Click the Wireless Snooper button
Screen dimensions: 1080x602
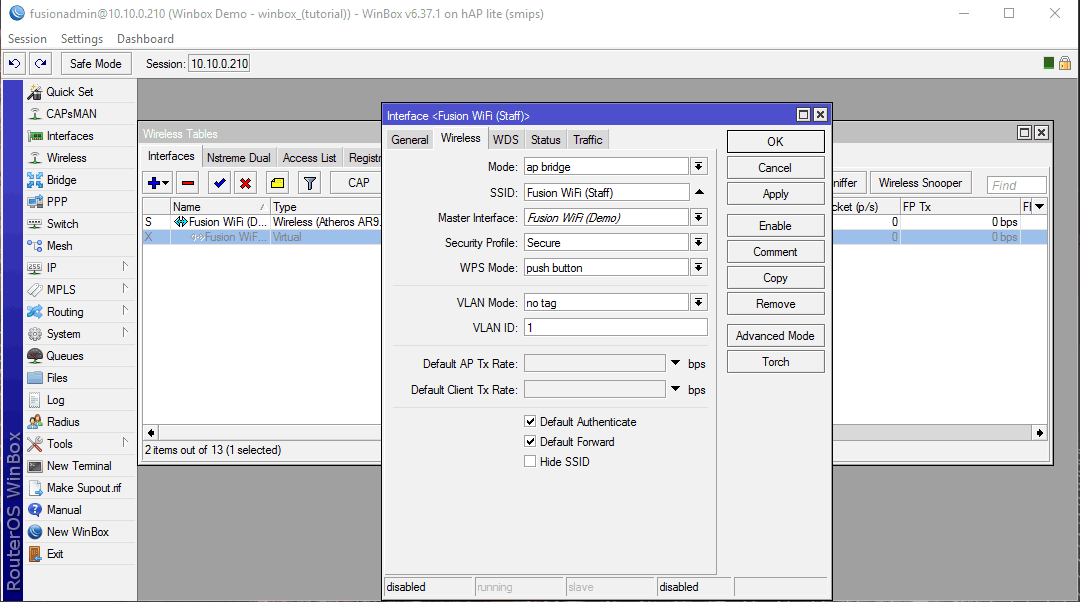pyautogui.click(x=920, y=183)
